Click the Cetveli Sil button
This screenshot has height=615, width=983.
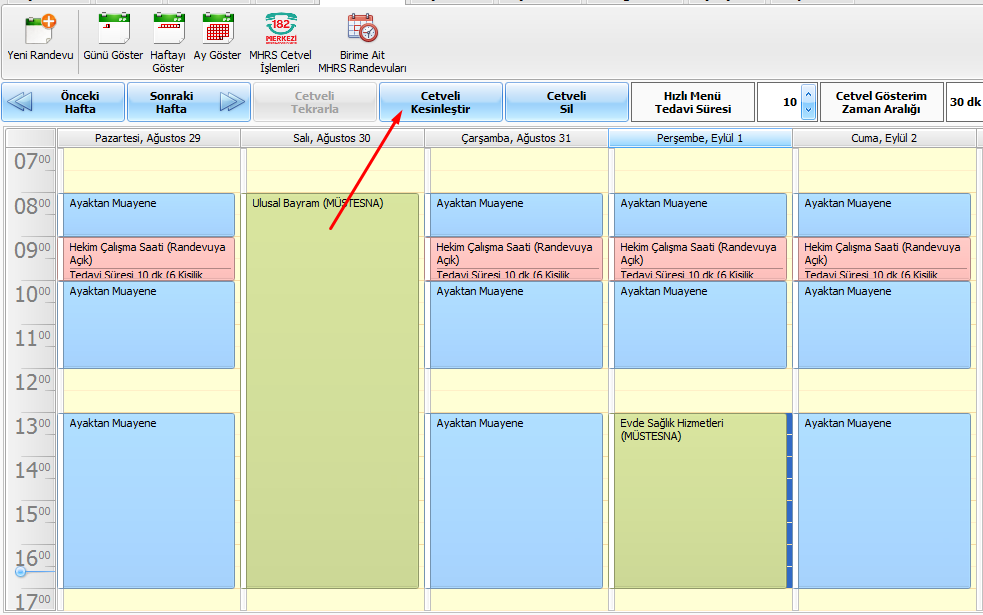click(566, 102)
